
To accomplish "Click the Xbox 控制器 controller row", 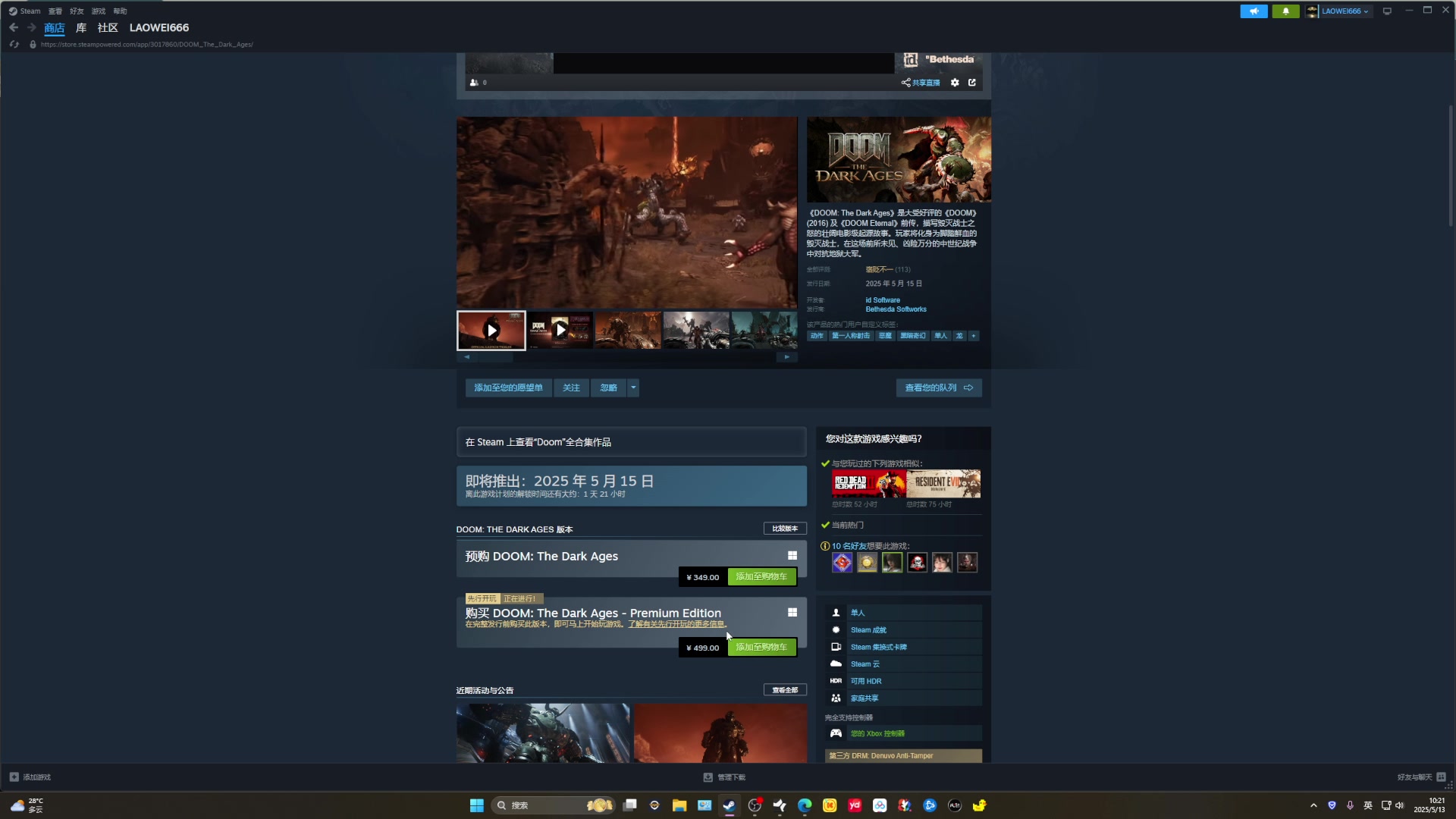I will [903, 734].
